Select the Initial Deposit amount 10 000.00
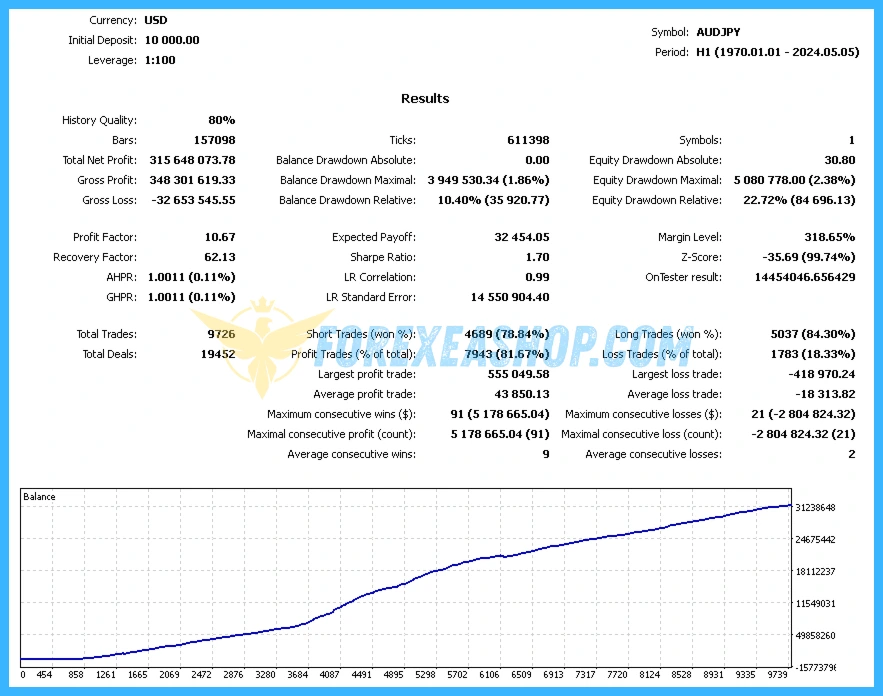This screenshot has width=883, height=696. click(x=172, y=40)
